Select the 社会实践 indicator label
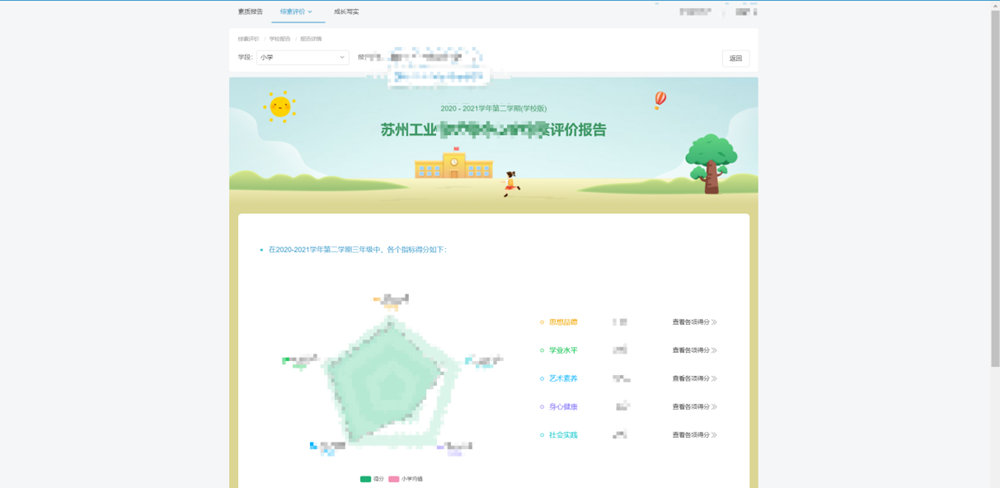This screenshot has height=488, width=1000. pos(563,434)
